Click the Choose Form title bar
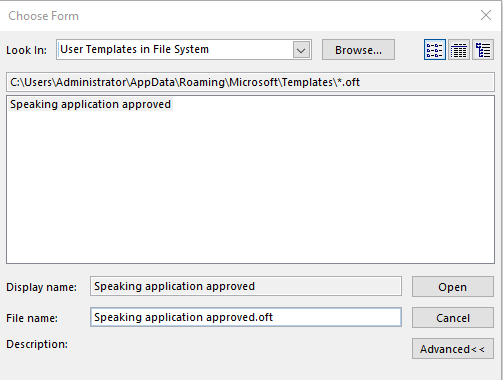Viewport: 503px width, 380px height. point(233,16)
